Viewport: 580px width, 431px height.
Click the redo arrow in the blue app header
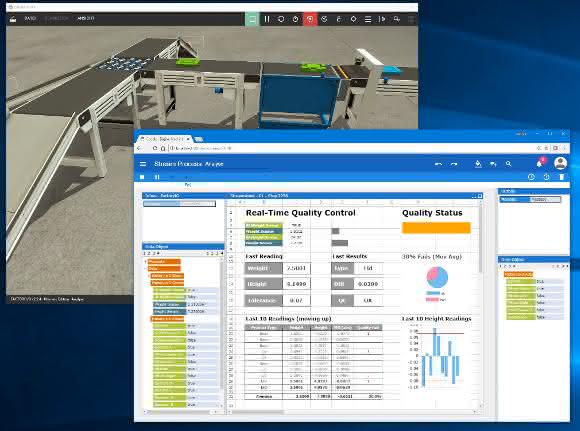coord(454,164)
